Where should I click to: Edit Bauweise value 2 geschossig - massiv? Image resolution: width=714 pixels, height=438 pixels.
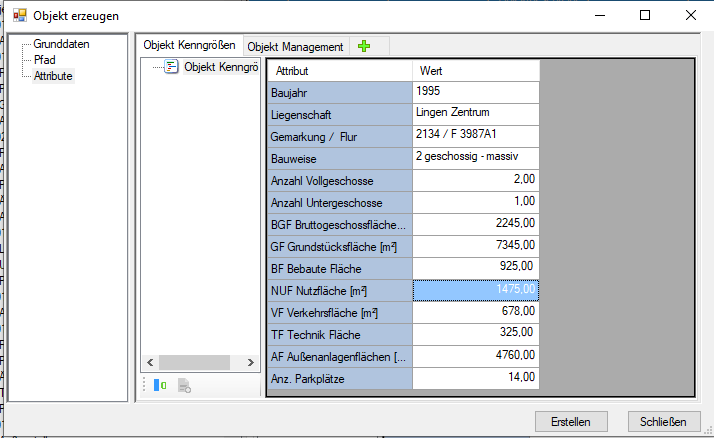[x=476, y=158]
